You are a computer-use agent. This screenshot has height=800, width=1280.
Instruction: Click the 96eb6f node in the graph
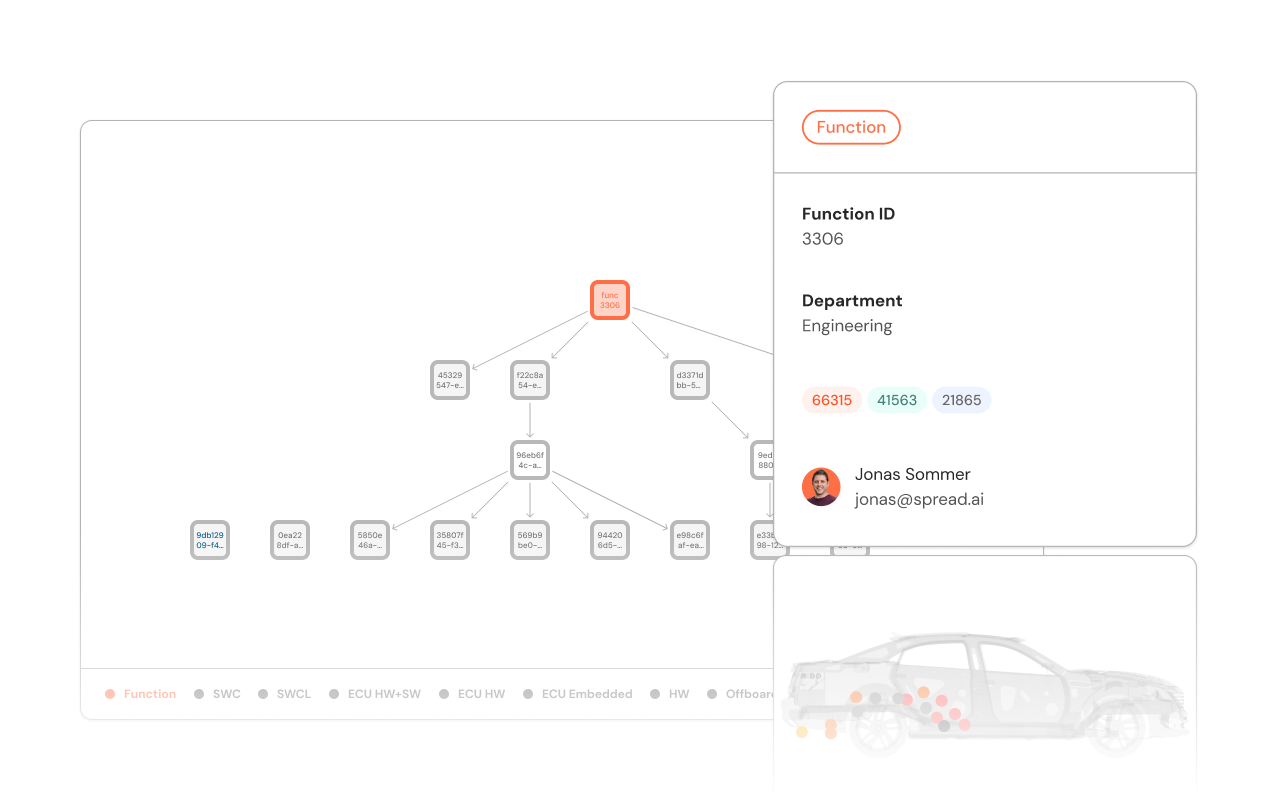[529, 461]
